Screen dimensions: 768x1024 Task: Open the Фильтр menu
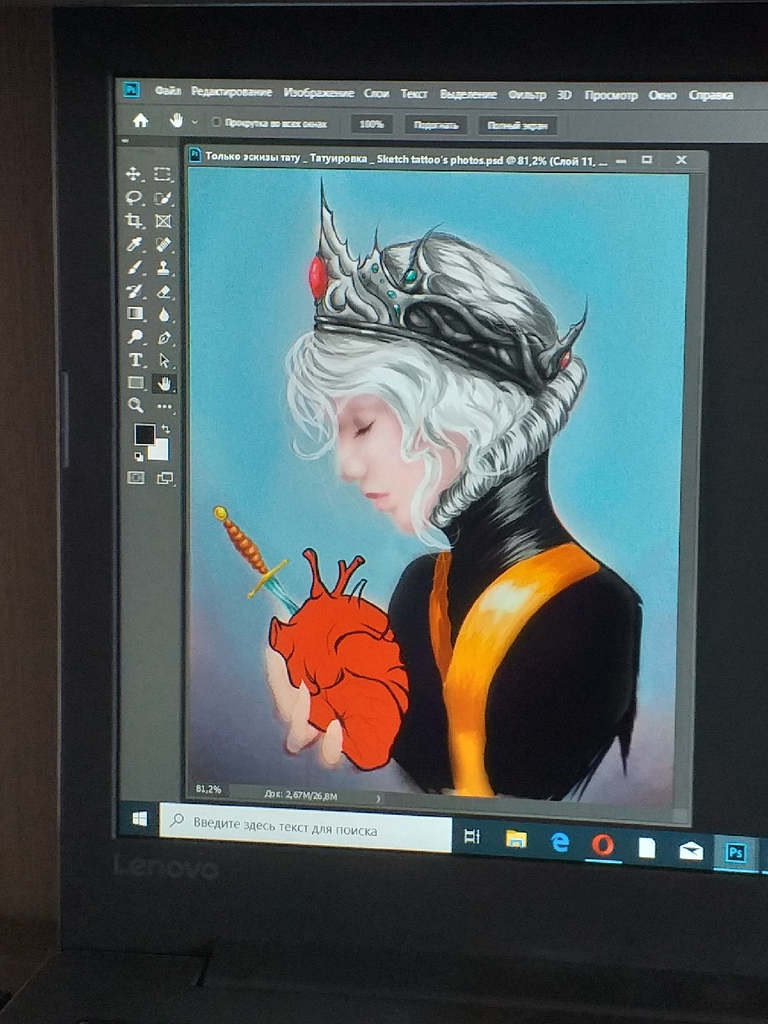point(527,95)
